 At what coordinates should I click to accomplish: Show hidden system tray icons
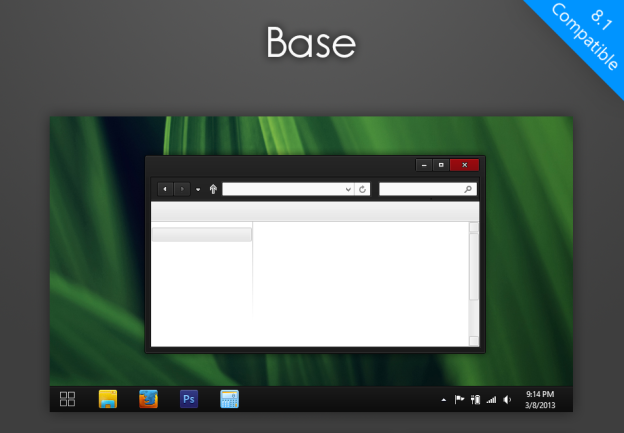[x=443, y=400]
